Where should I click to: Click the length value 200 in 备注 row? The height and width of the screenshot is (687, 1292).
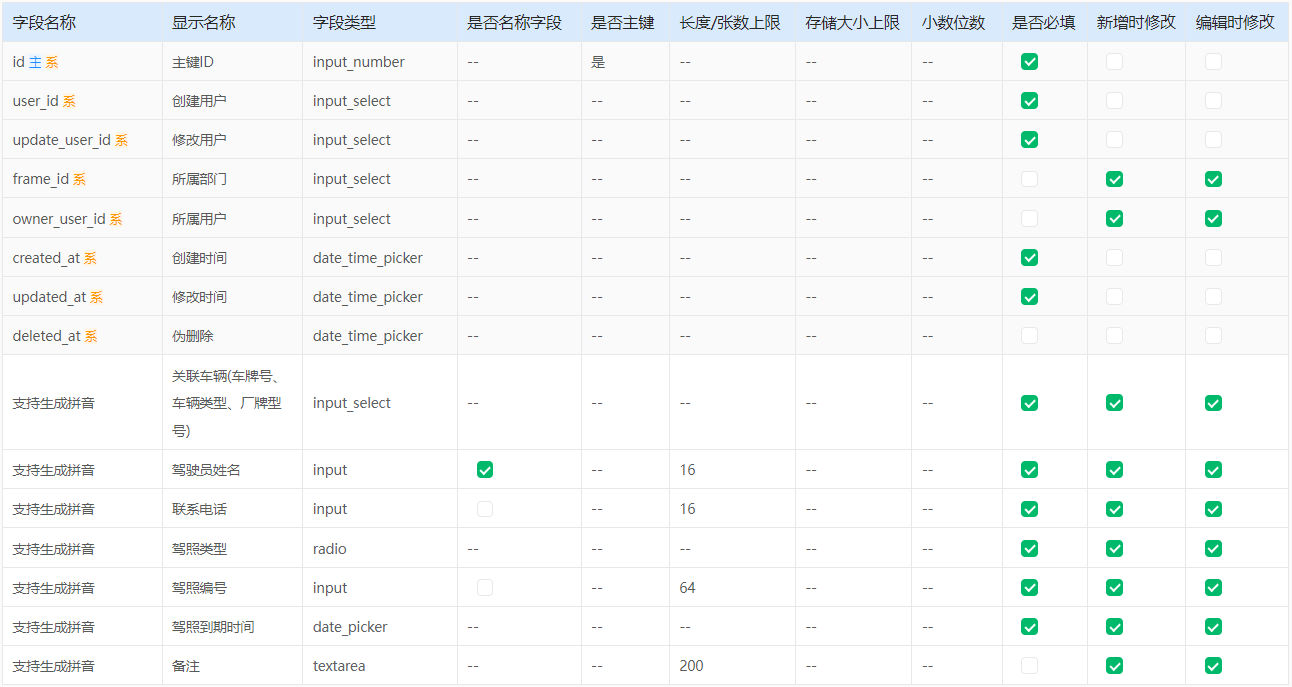click(x=691, y=666)
